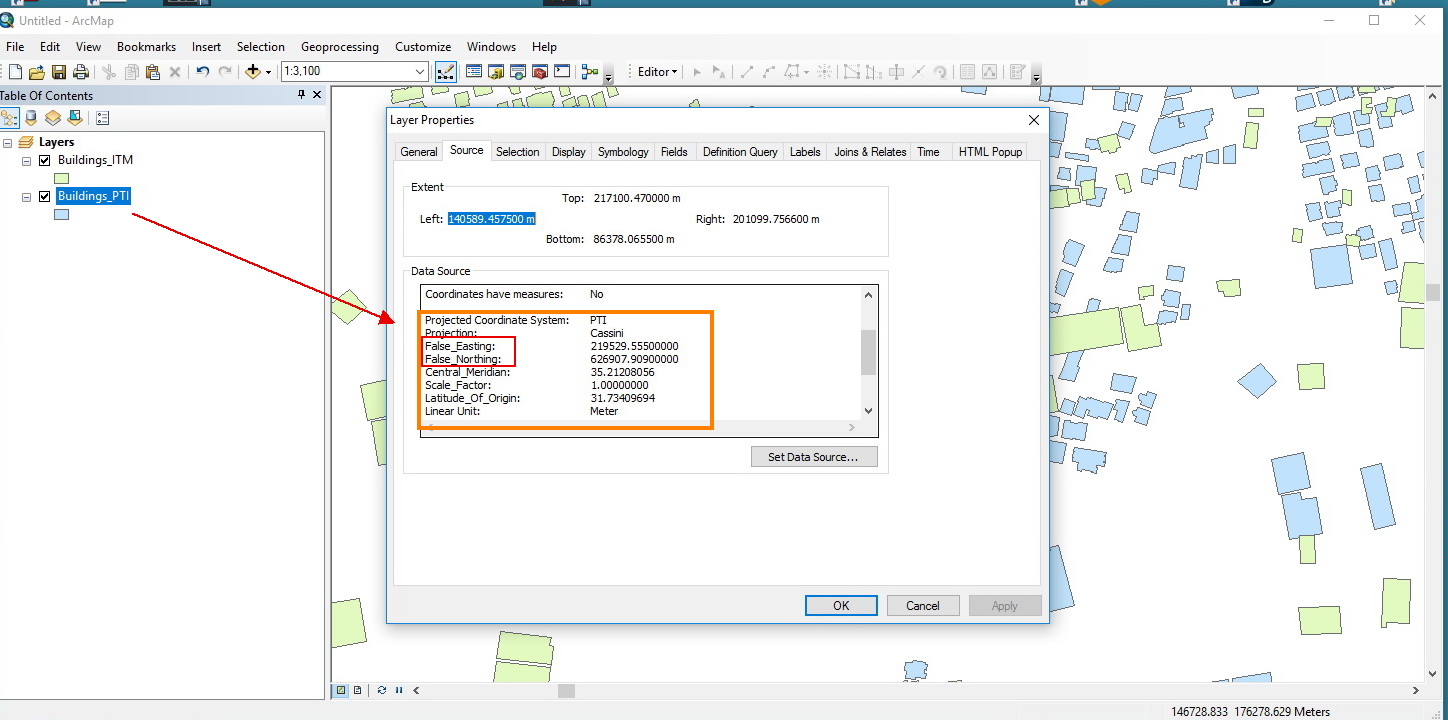
Task: Expand Standard toolbar overflow options
Action: point(610,73)
